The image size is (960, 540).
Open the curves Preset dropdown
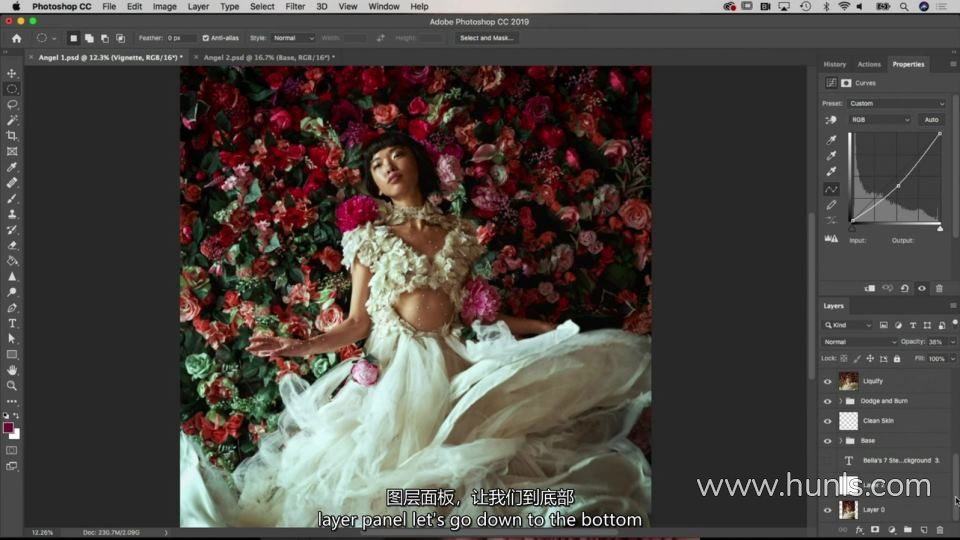(x=897, y=103)
